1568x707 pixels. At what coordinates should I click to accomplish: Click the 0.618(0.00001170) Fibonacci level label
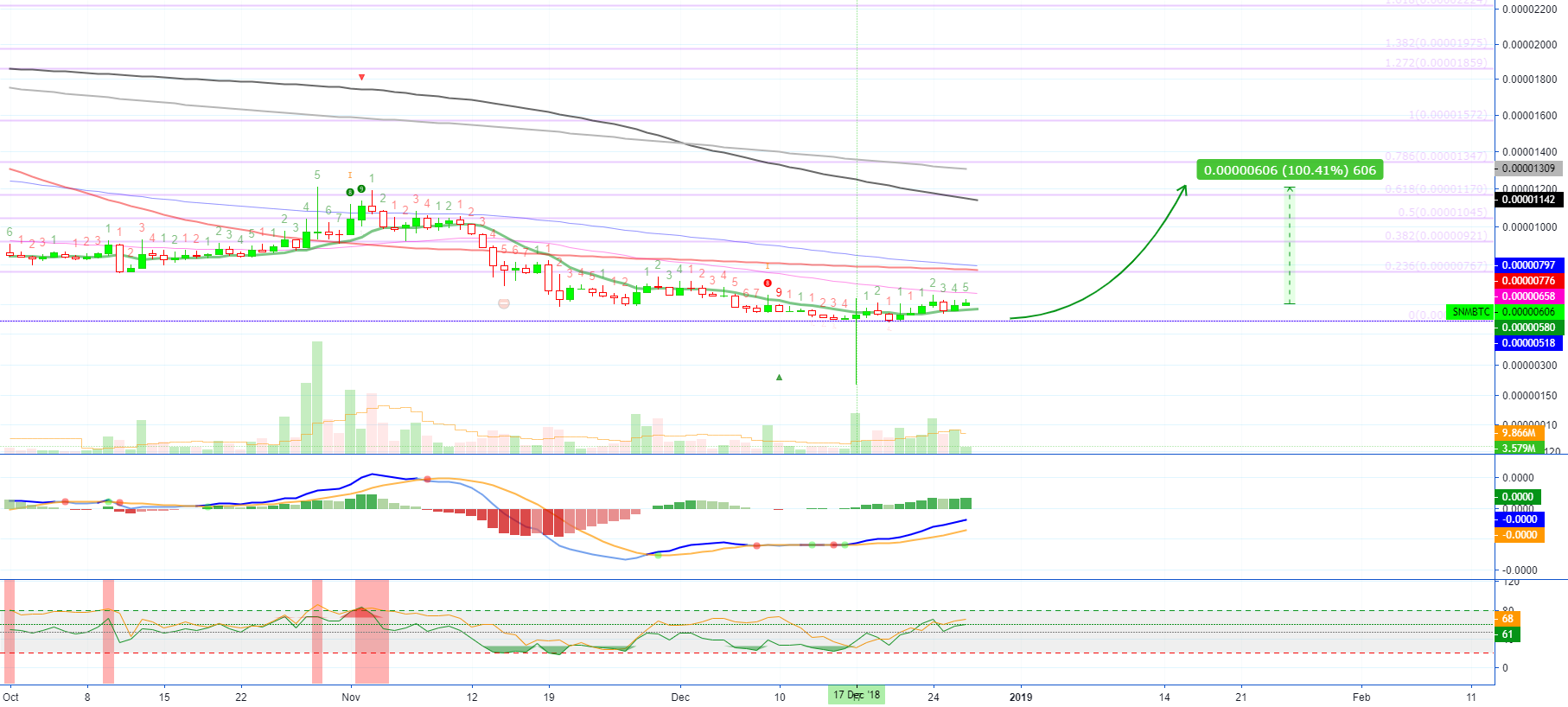1436,188
